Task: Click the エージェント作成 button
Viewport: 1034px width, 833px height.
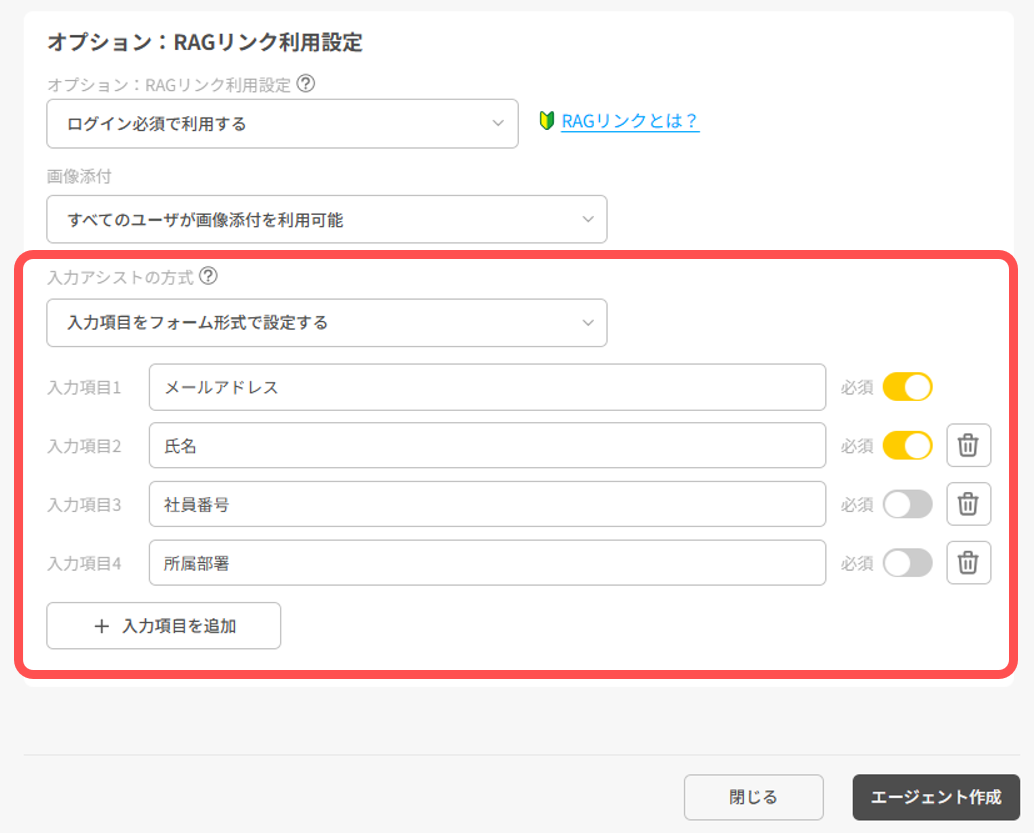Action: [x=936, y=797]
